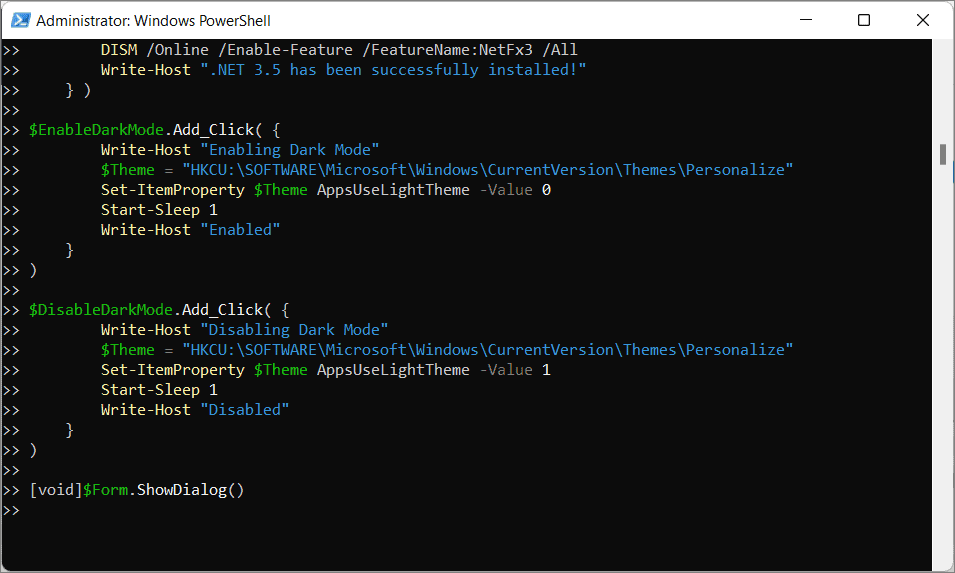
Task: Click the "Enabling Dark Mode" string
Action: click(289, 150)
